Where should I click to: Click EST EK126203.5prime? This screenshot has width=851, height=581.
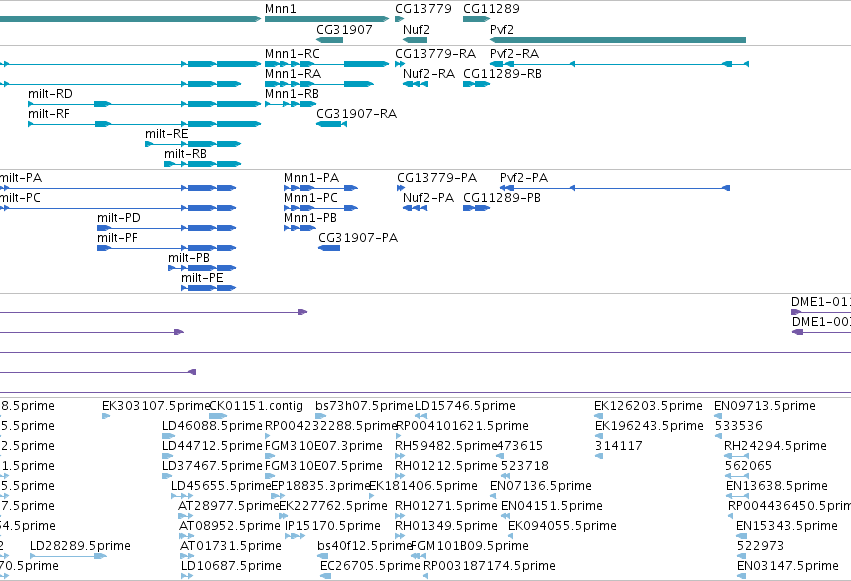click(648, 406)
